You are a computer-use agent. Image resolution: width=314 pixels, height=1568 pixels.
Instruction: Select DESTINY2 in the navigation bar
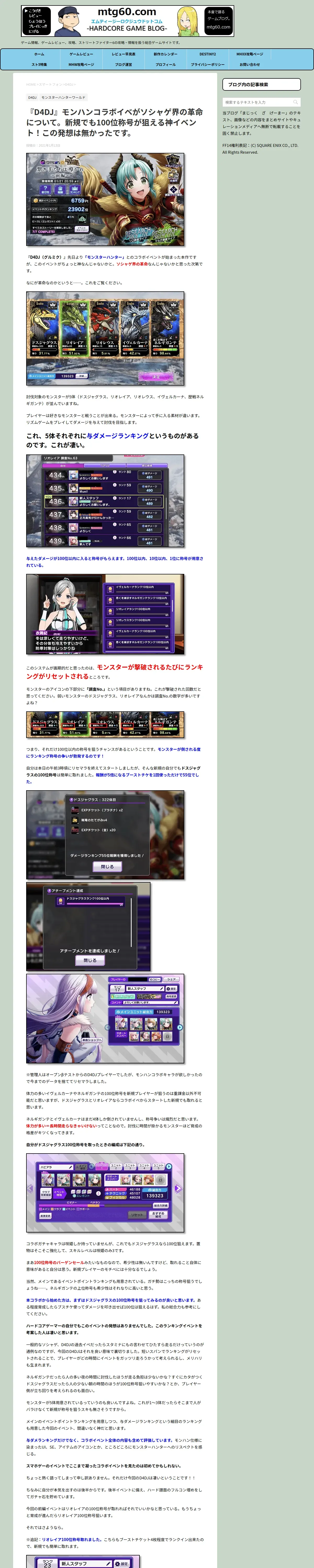click(207, 54)
